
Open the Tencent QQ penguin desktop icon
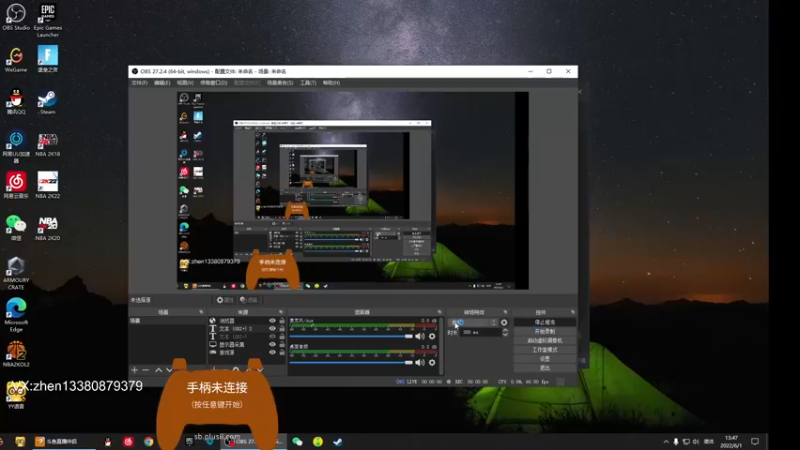pos(16,102)
